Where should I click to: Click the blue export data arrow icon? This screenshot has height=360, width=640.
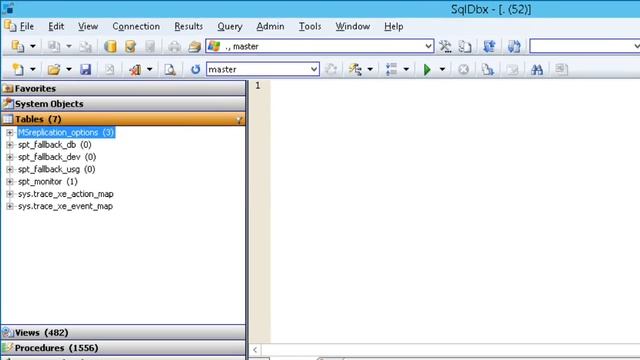tap(489, 47)
